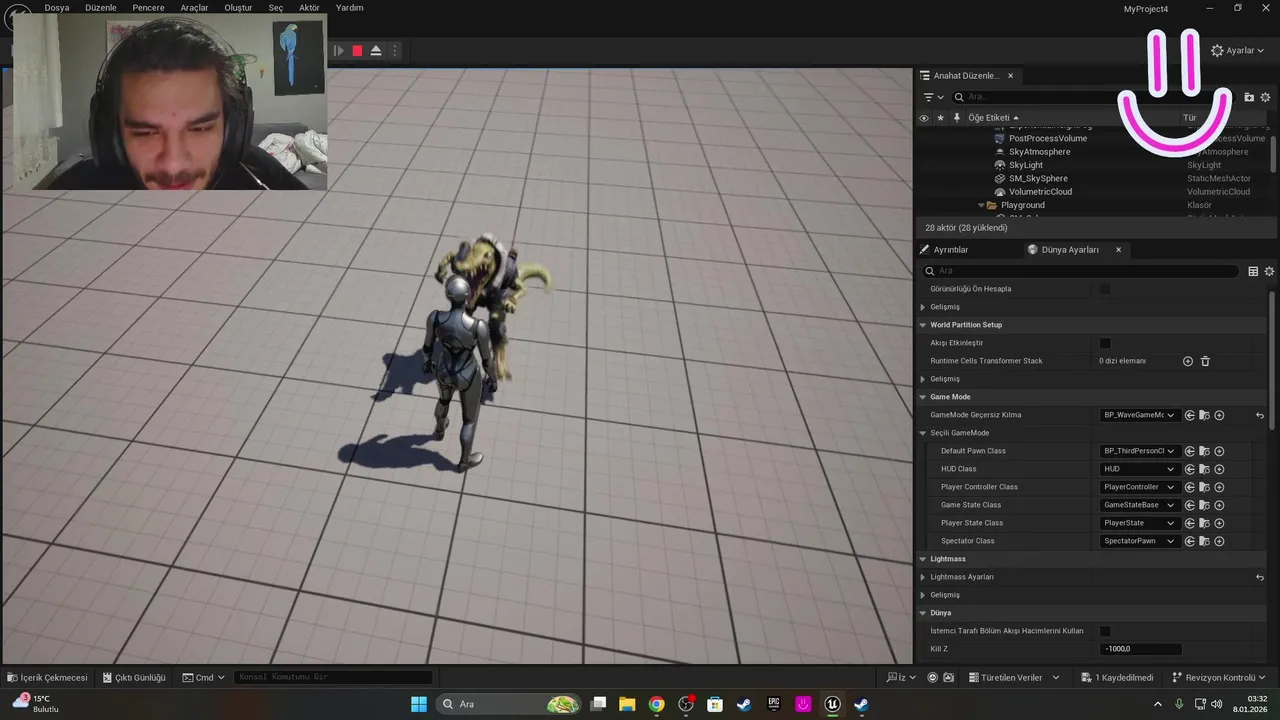This screenshot has height=720, width=1280.
Task: Open Game State Class dropdown
Action: [x=1139, y=505]
